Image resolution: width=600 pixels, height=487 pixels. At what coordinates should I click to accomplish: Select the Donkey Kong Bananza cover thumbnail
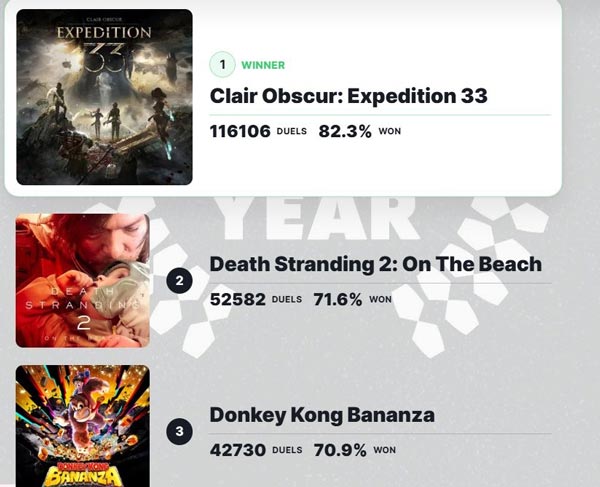[83, 425]
